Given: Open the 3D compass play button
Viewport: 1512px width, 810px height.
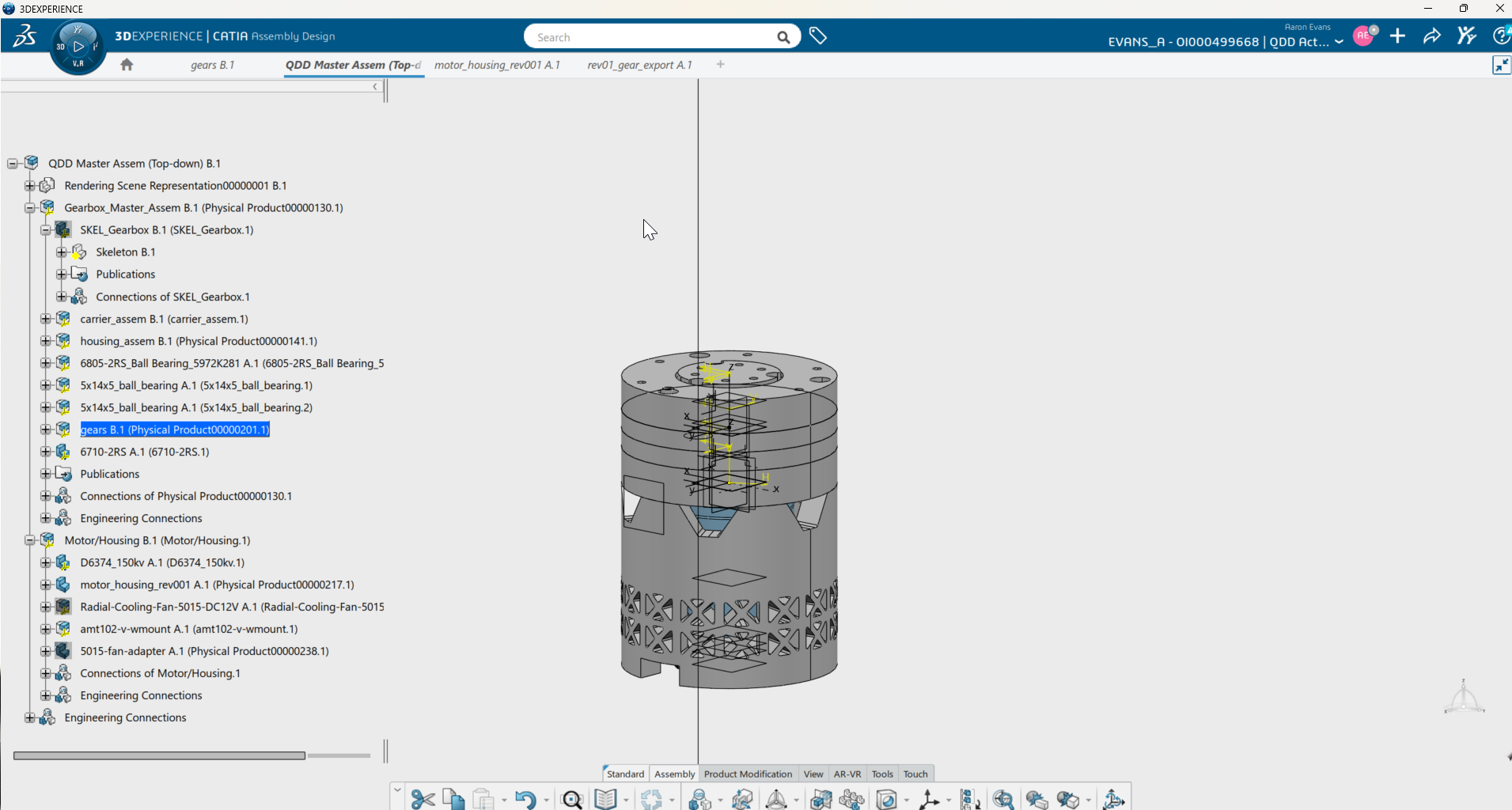Looking at the screenshot, I should (78, 47).
